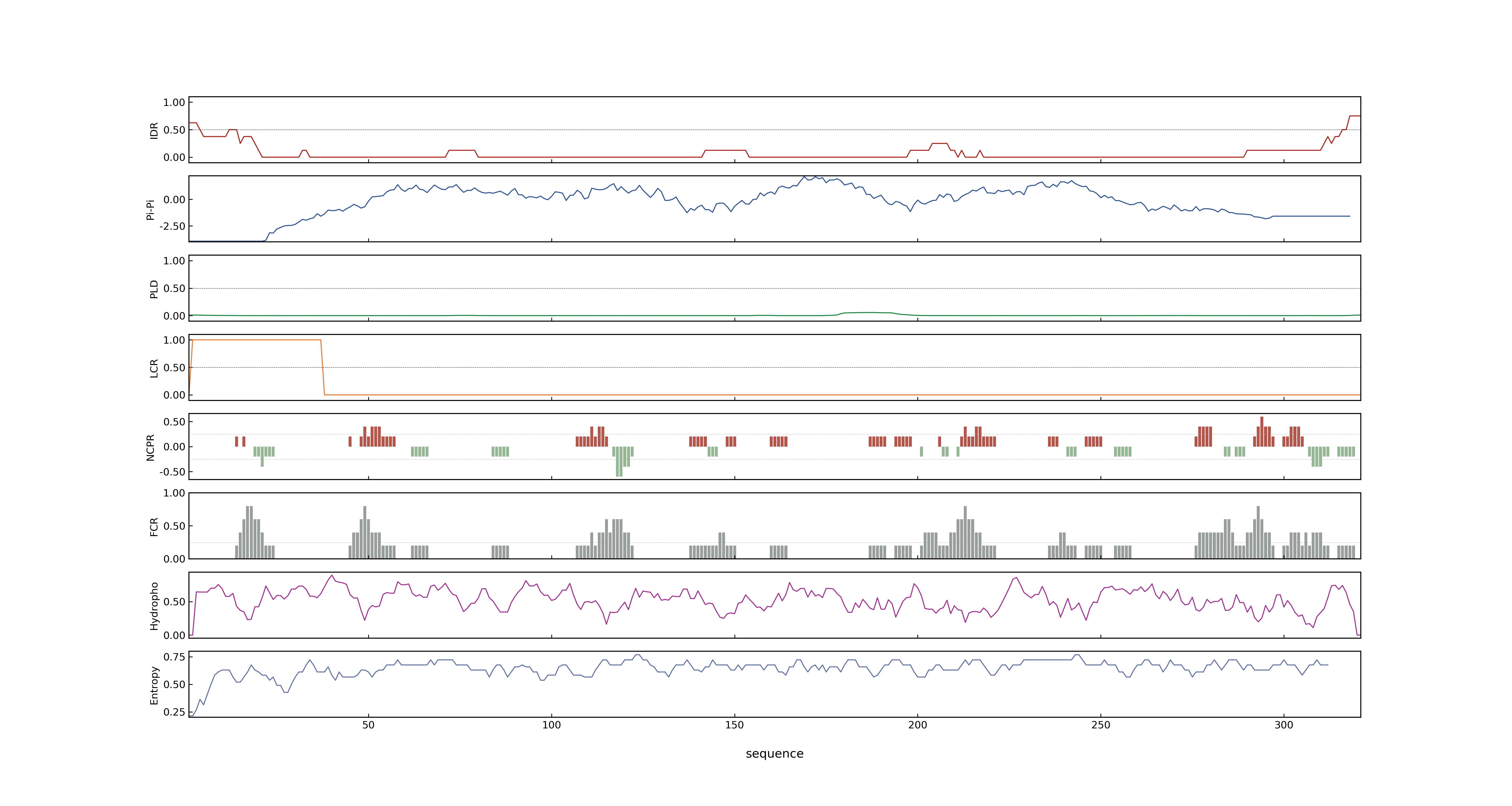This screenshot has width=1512, height=806.
Task: Click the 1.00 tick on LCR axis
Action: (174, 340)
